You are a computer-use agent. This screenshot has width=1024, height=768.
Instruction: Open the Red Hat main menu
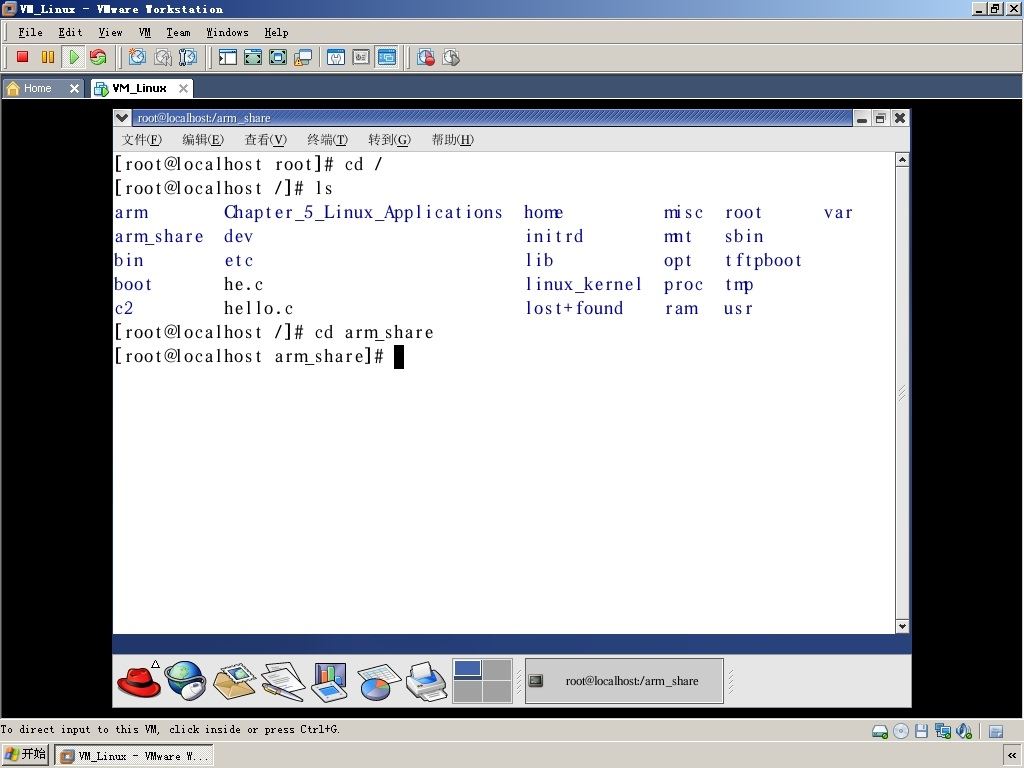(x=138, y=681)
